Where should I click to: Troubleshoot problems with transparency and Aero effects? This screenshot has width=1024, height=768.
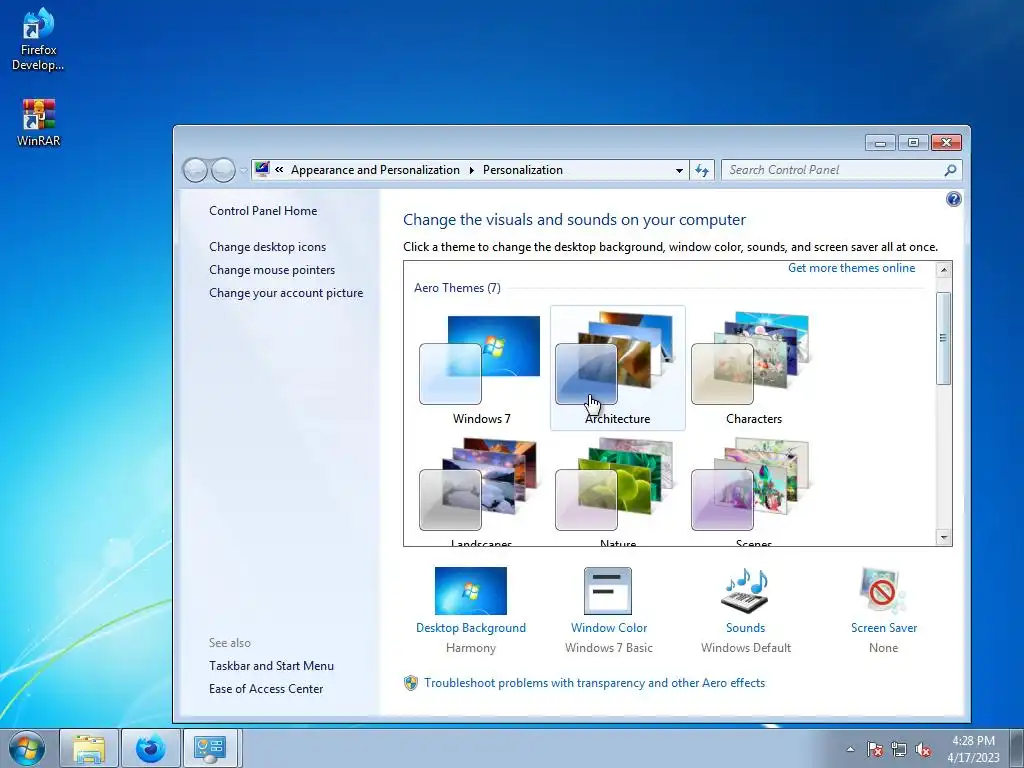click(x=594, y=683)
